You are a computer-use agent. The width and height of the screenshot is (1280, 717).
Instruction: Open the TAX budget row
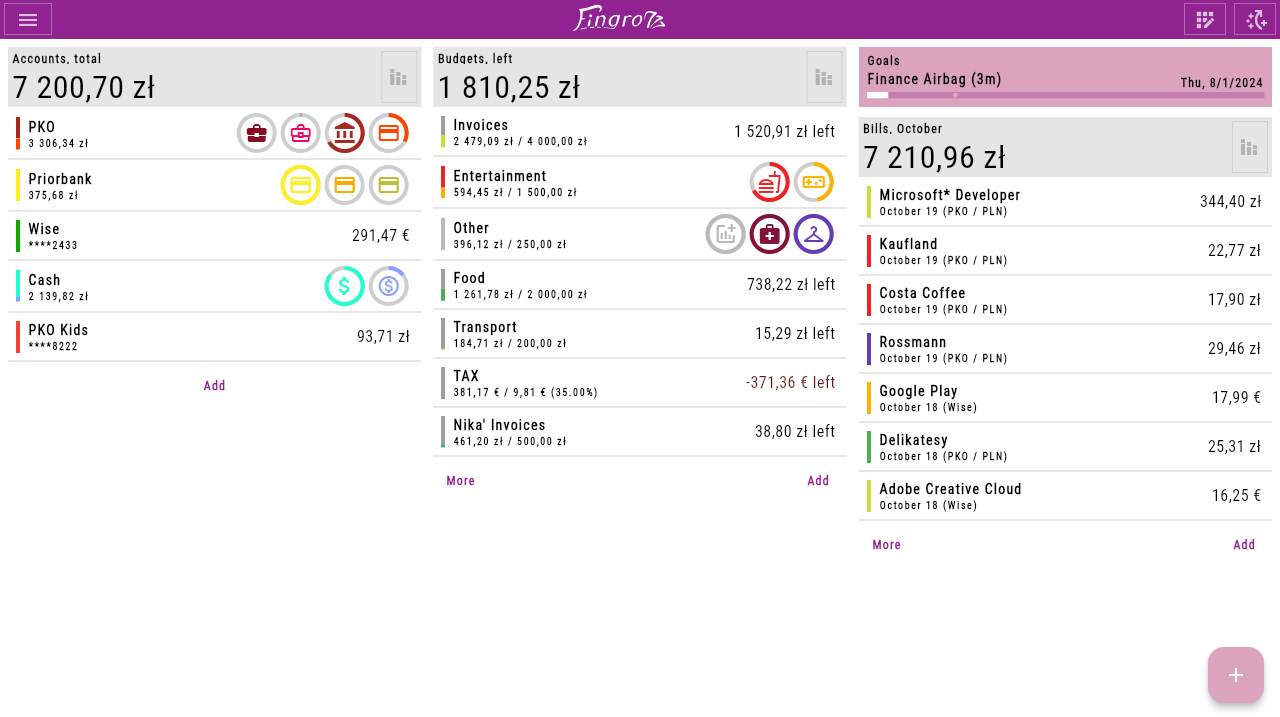pos(640,383)
